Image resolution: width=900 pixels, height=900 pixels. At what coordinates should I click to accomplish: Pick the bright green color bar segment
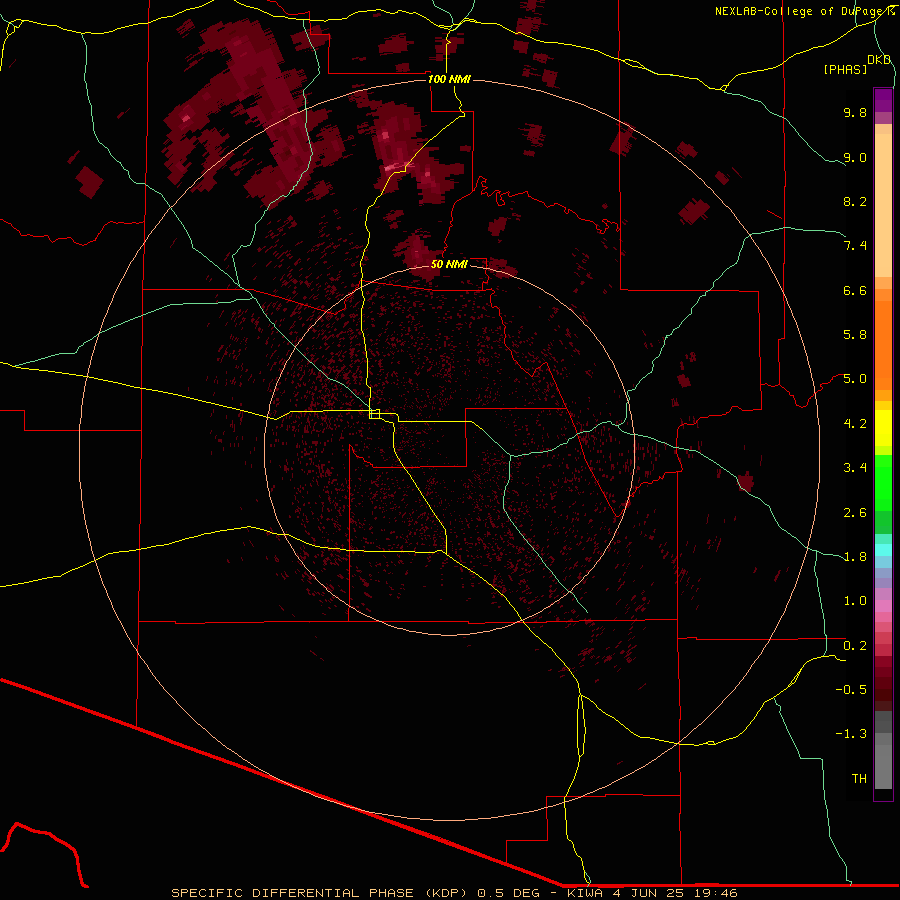pos(883,483)
